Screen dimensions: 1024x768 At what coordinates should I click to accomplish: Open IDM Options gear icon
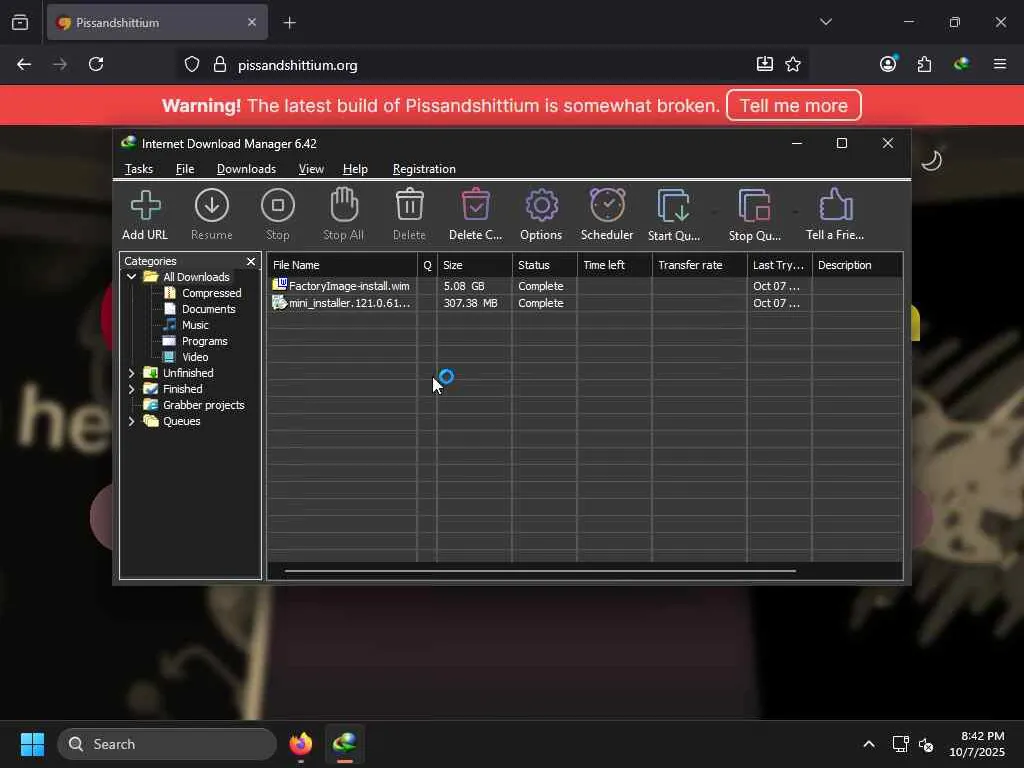pyautogui.click(x=541, y=214)
